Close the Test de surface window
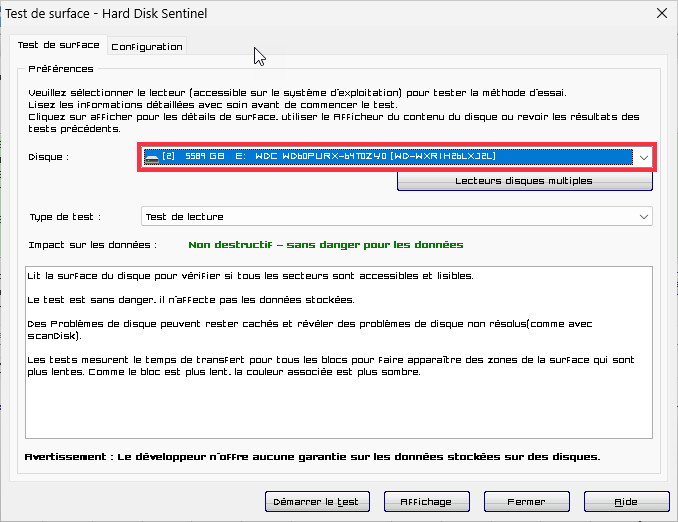This screenshot has height=522, width=678. (x=659, y=13)
